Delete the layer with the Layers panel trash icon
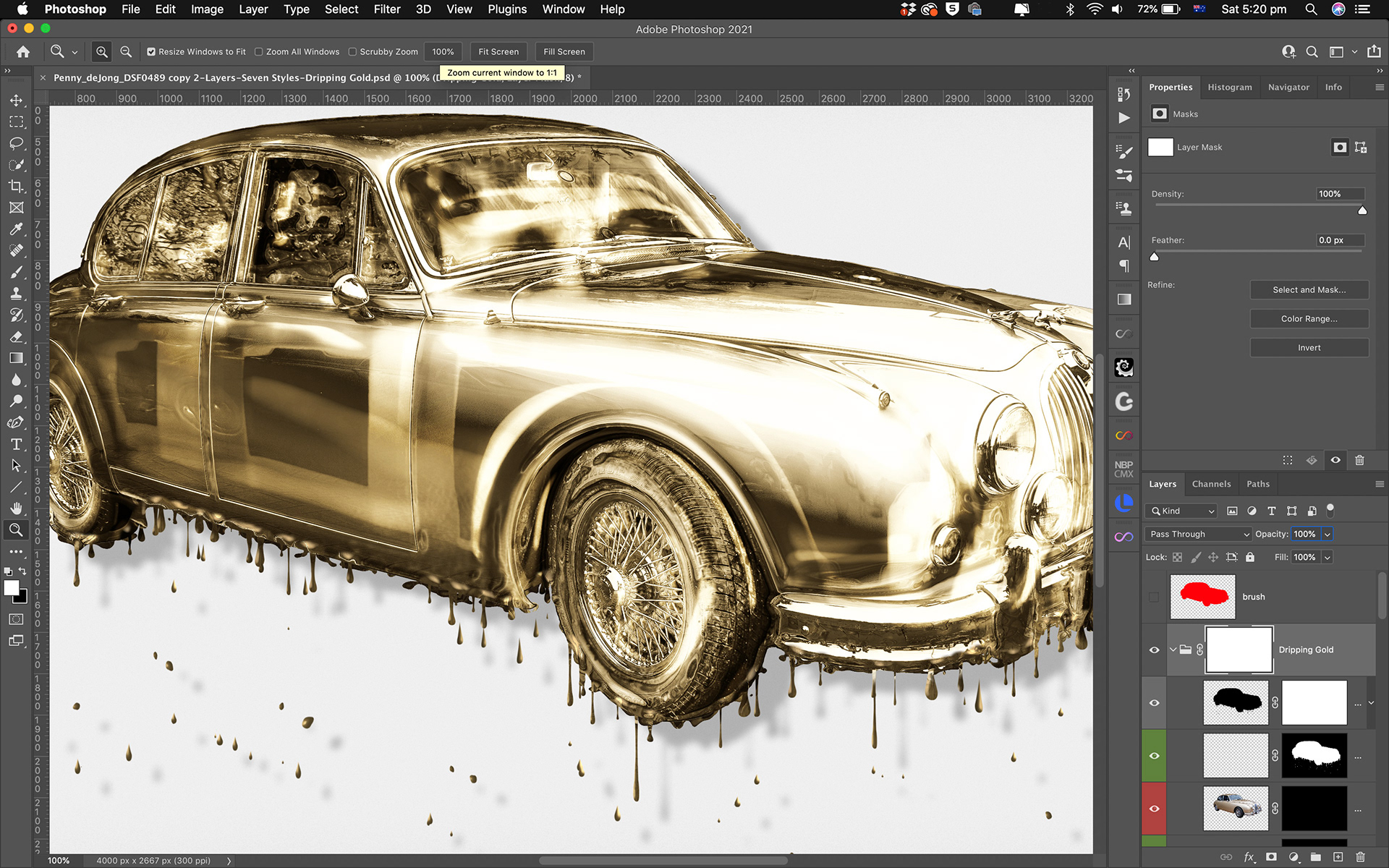 [1360, 857]
